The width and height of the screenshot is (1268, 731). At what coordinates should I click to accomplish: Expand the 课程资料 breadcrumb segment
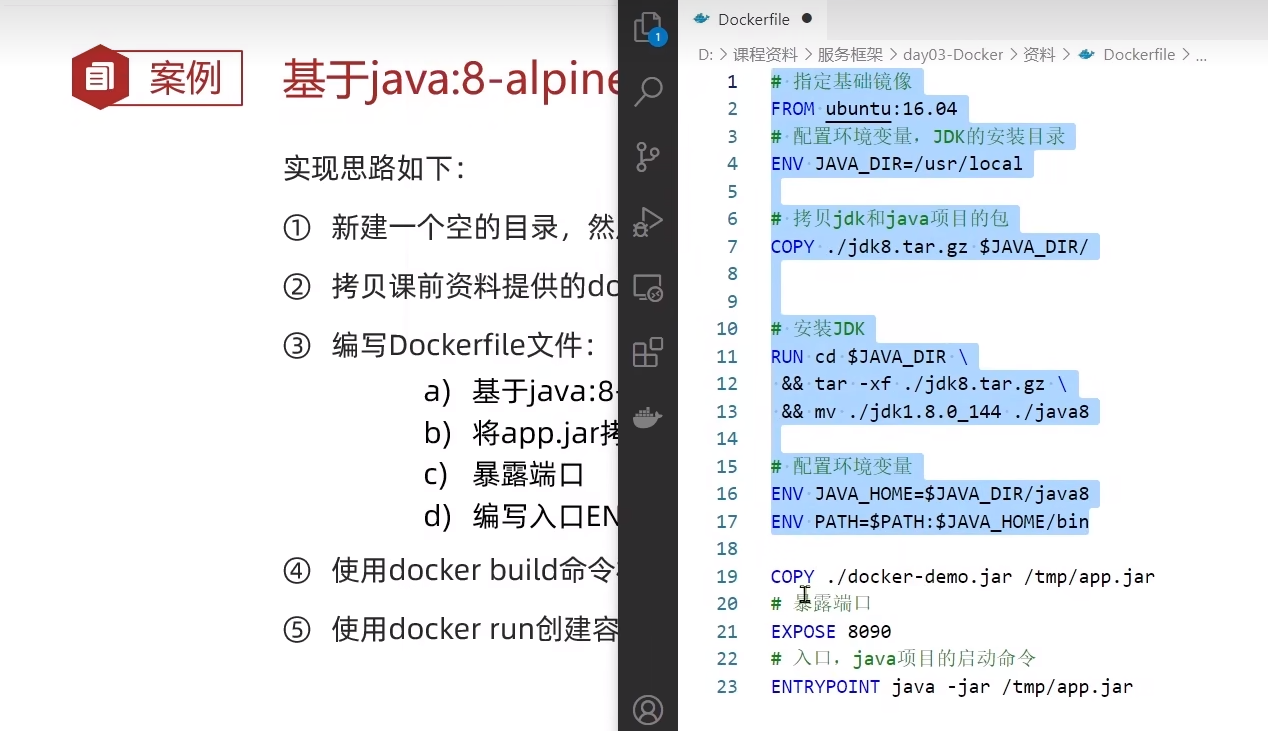(x=765, y=55)
